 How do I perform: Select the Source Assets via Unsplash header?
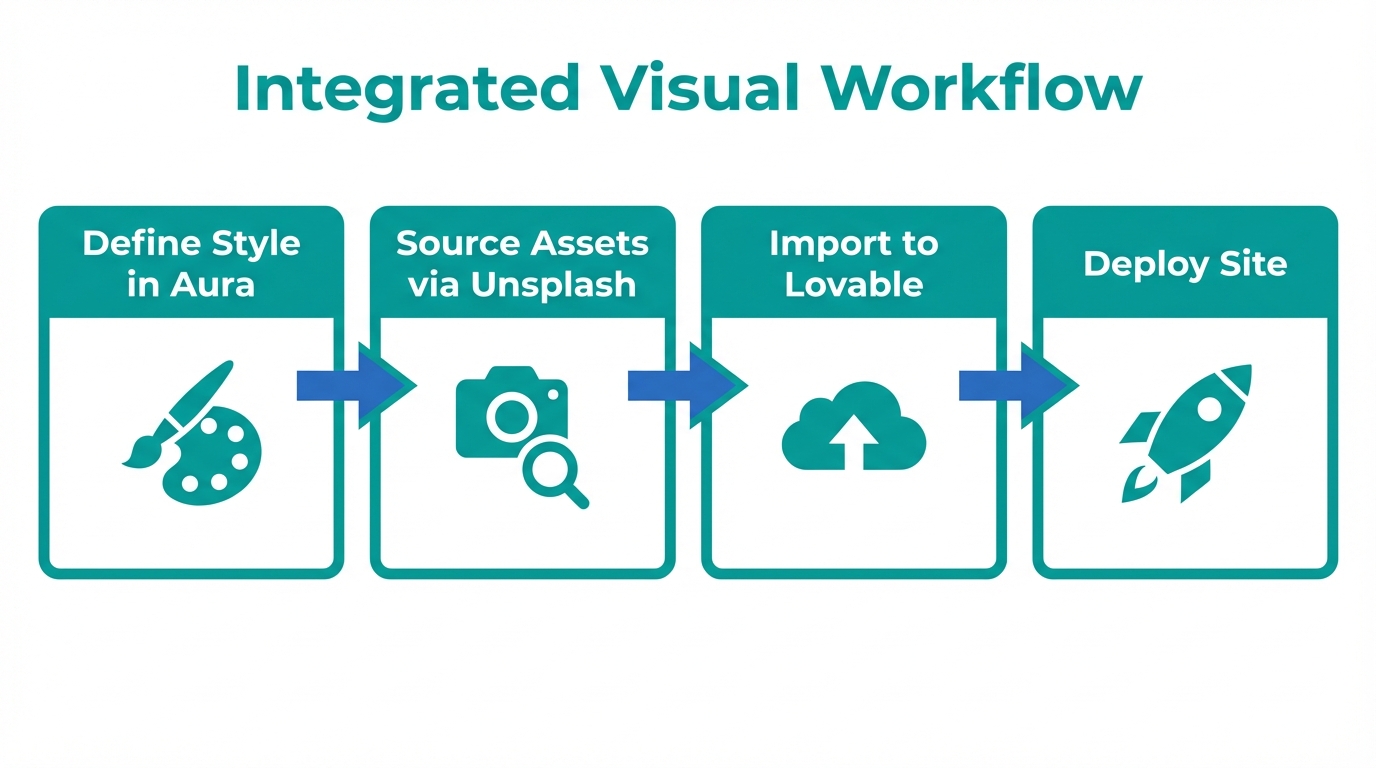tap(522, 263)
